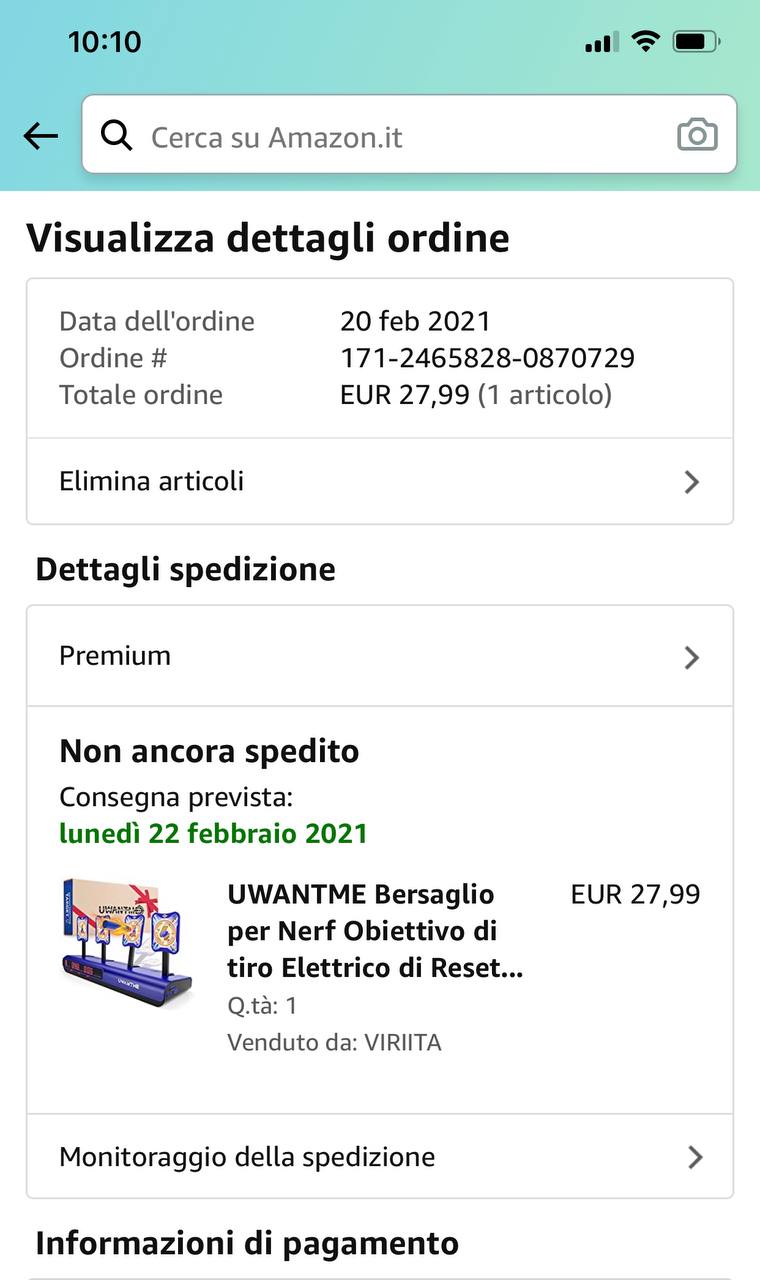Tap the battery status icon
Viewport: 760px width, 1280px height.
[x=696, y=42]
